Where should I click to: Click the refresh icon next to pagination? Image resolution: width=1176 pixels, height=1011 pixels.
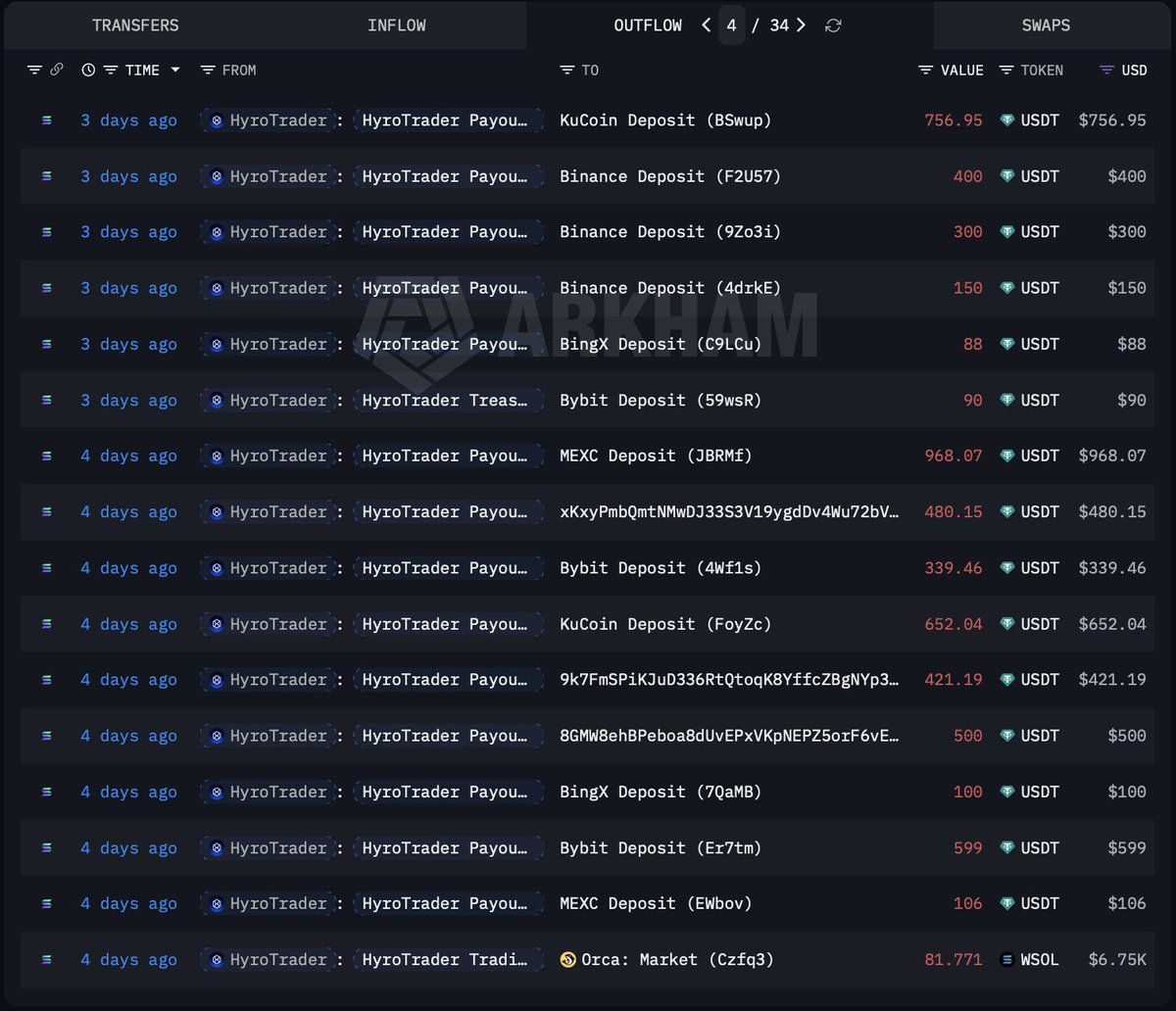coord(833,25)
